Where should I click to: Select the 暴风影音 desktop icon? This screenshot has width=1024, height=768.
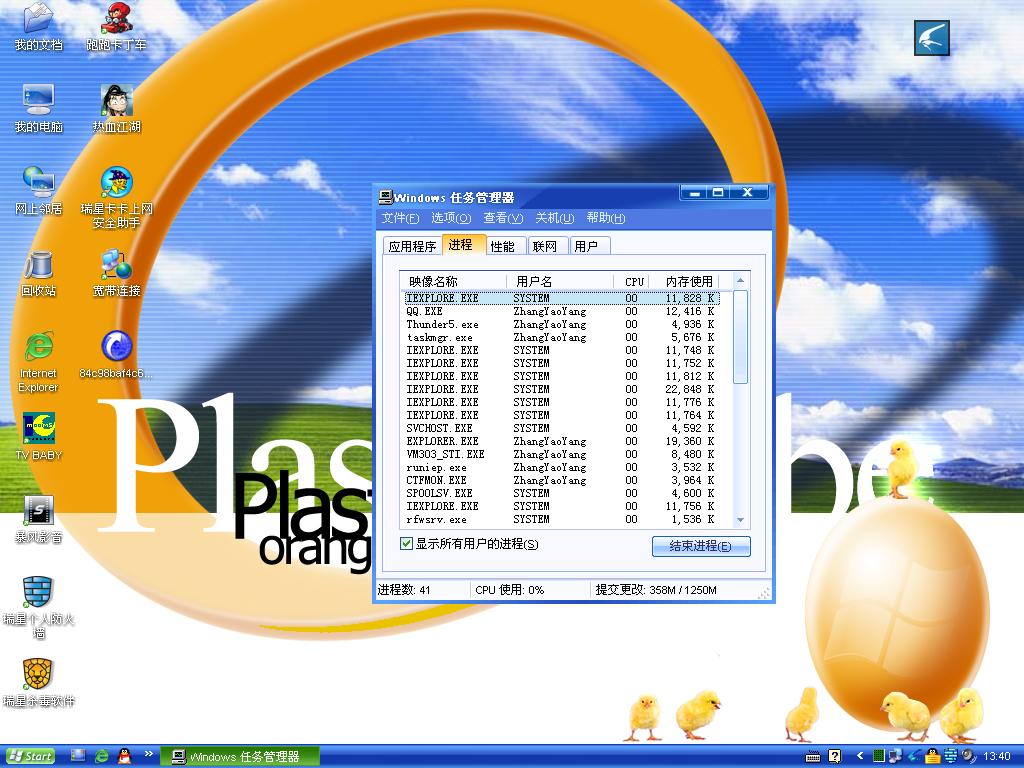(38, 511)
